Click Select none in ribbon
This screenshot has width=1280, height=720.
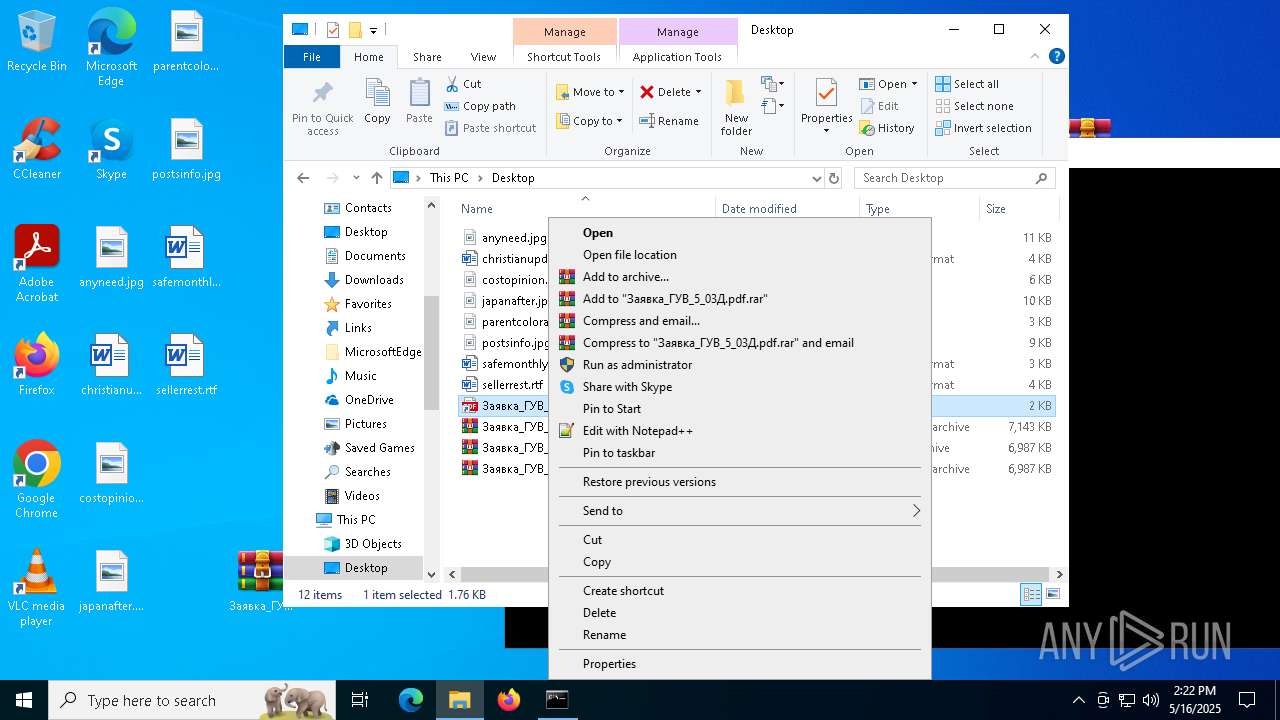(974, 106)
